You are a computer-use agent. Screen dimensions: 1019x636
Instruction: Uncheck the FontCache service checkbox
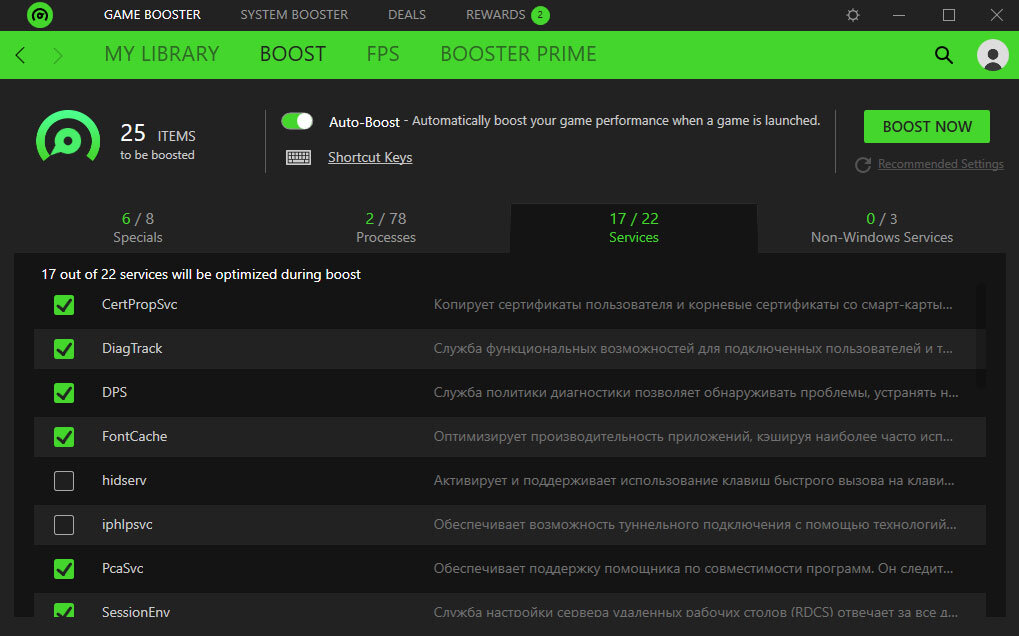64,437
